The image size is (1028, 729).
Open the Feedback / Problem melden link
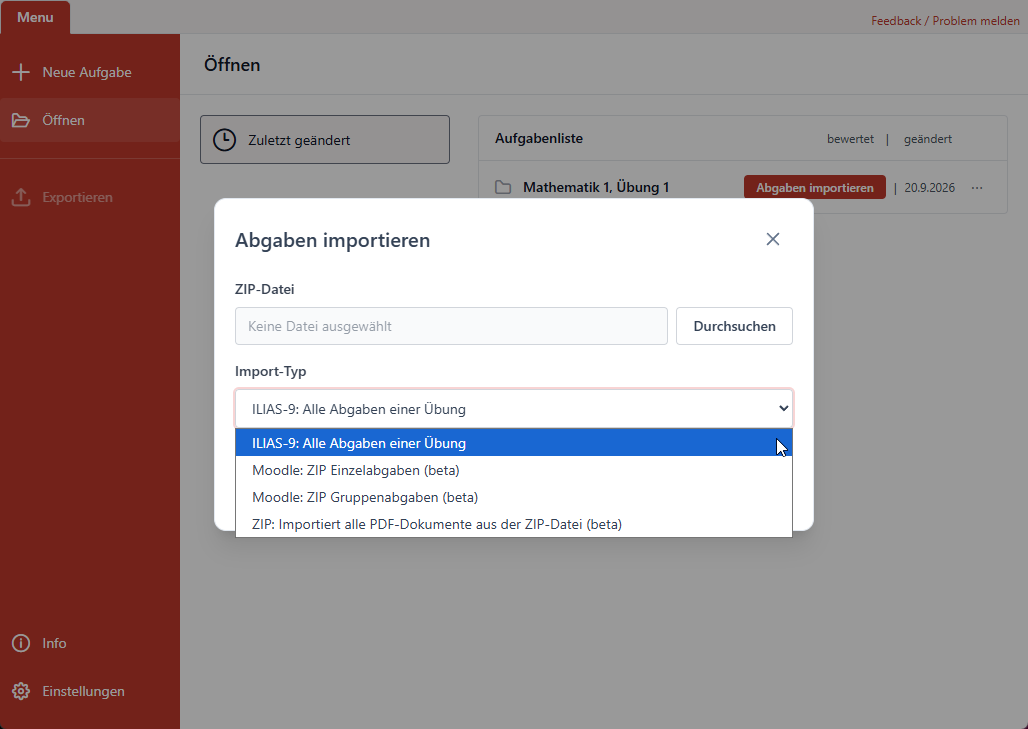point(945,21)
